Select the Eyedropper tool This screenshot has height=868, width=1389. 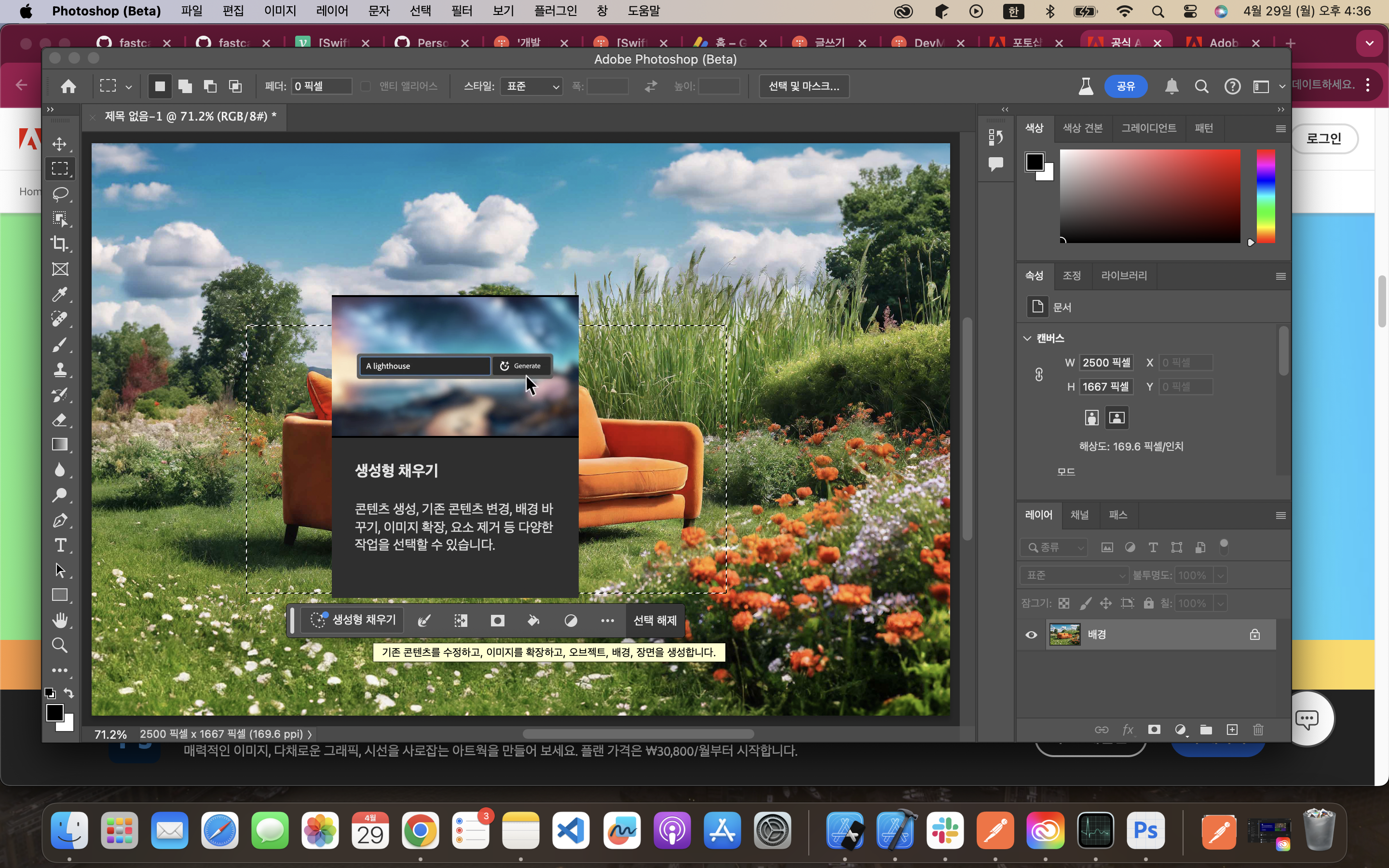[60, 294]
